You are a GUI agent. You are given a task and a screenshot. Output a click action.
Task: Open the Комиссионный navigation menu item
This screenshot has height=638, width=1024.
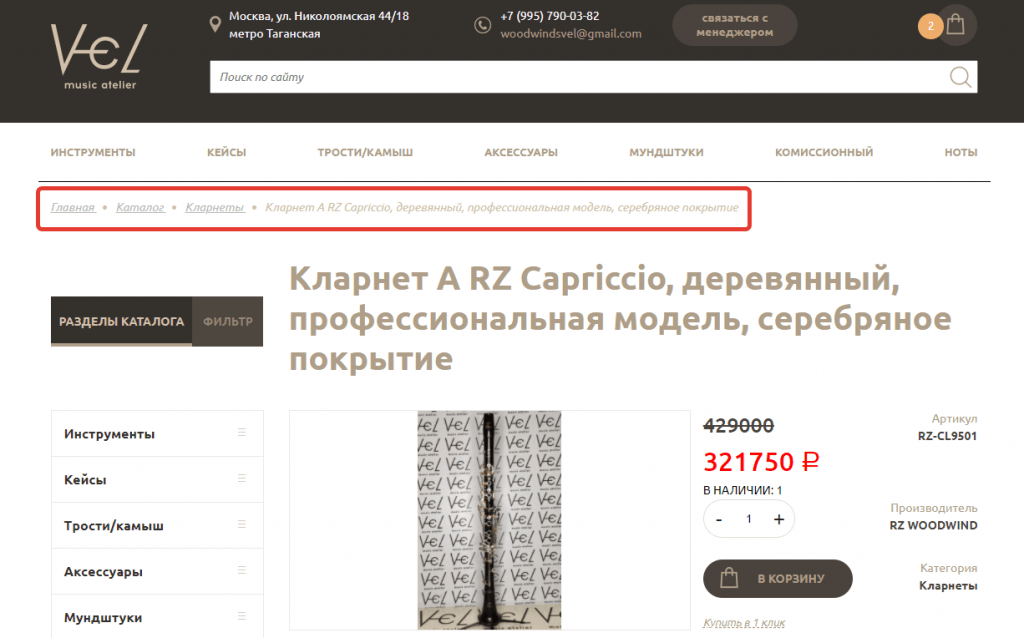tap(824, 152)
